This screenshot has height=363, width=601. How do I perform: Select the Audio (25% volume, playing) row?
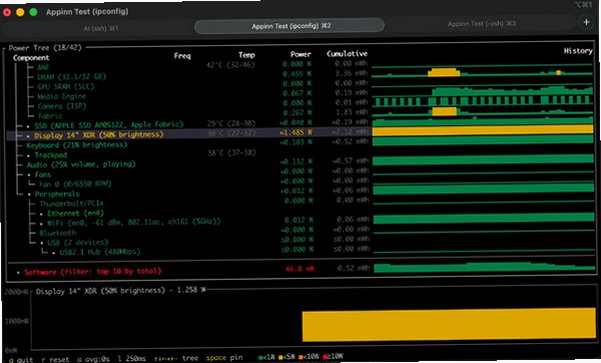81,164
